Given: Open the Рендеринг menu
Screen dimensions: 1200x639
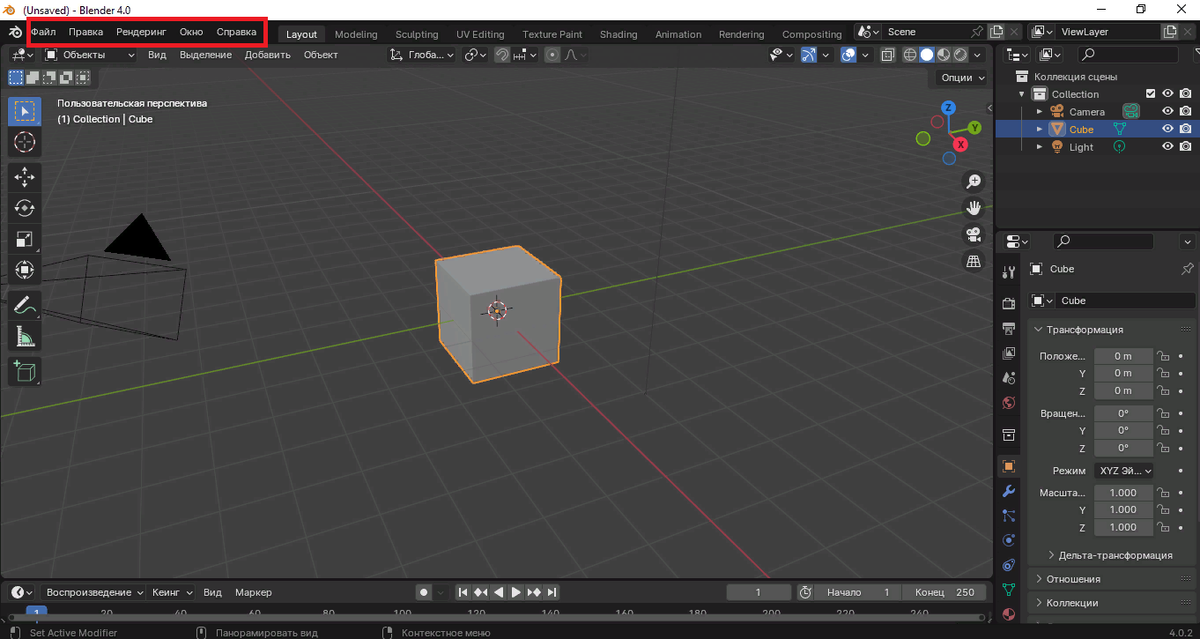Looking at the screenshot, I should click(x=141, y=32).
